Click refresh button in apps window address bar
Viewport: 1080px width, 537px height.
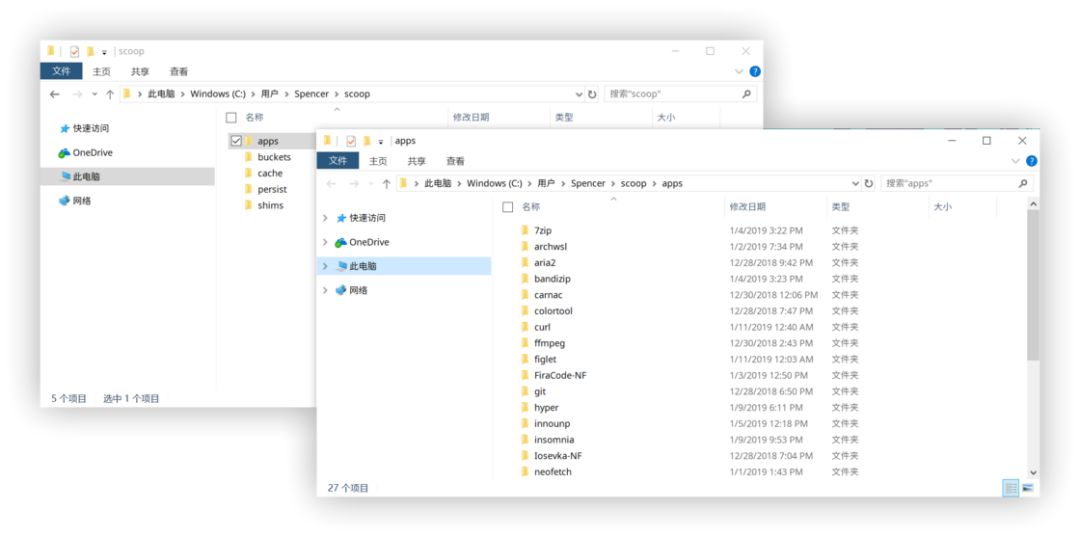(x=869, y=184)
